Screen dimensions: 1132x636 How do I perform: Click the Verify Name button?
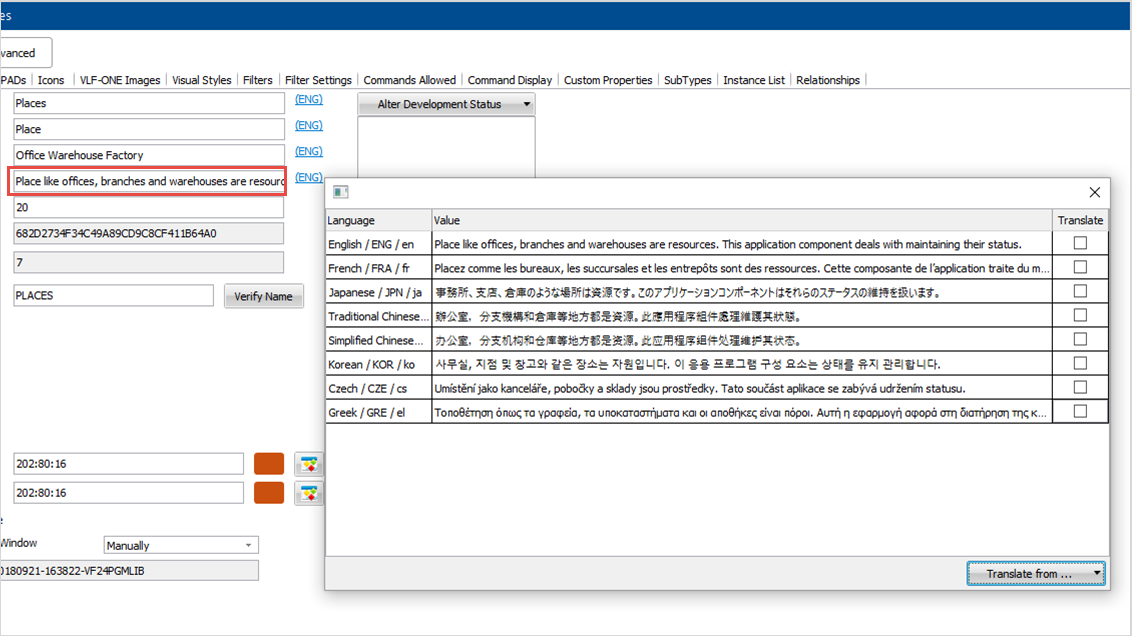(x=264, y=296)
